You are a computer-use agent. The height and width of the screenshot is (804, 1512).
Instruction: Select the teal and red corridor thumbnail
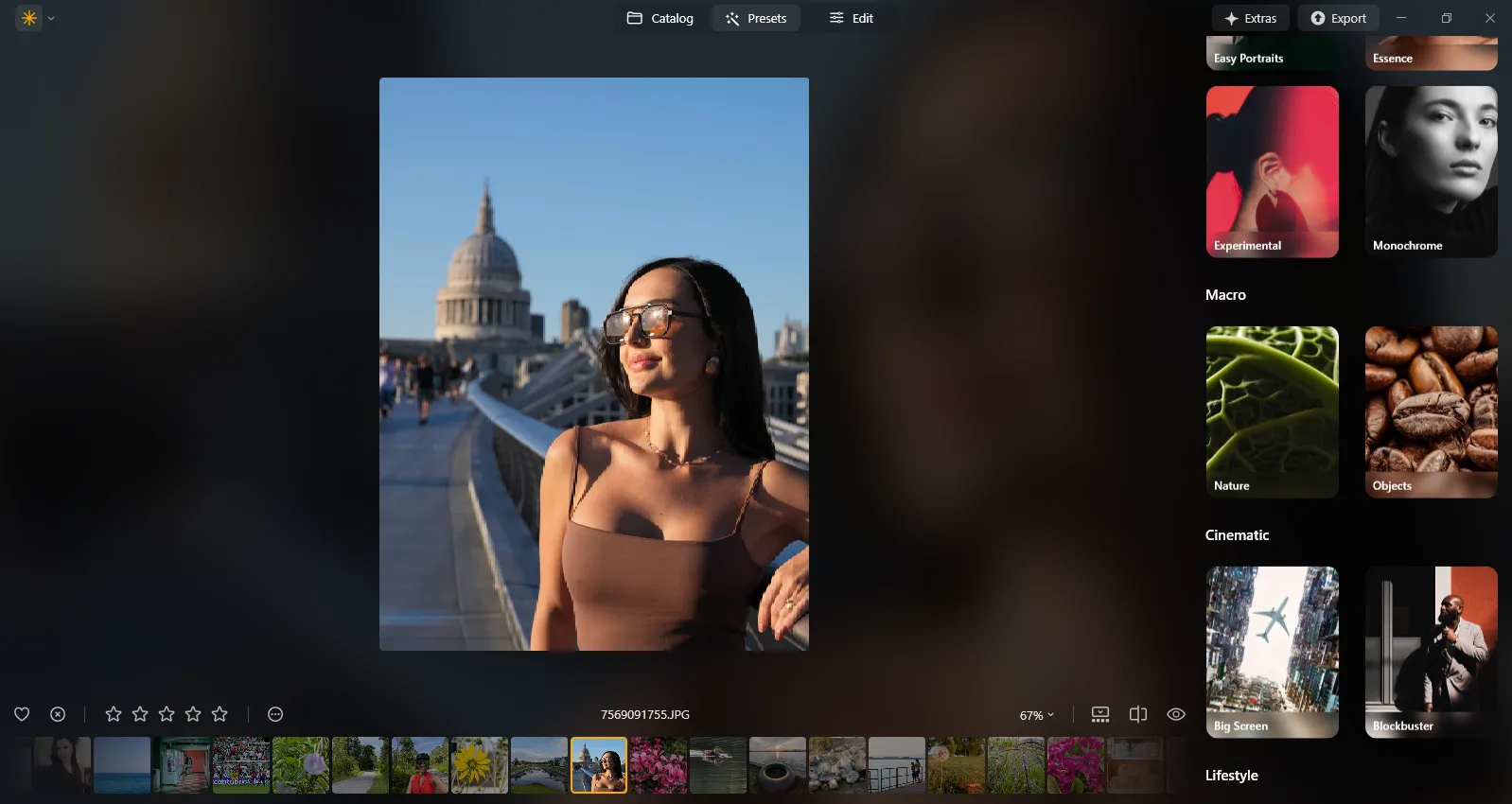click(182, 765)
